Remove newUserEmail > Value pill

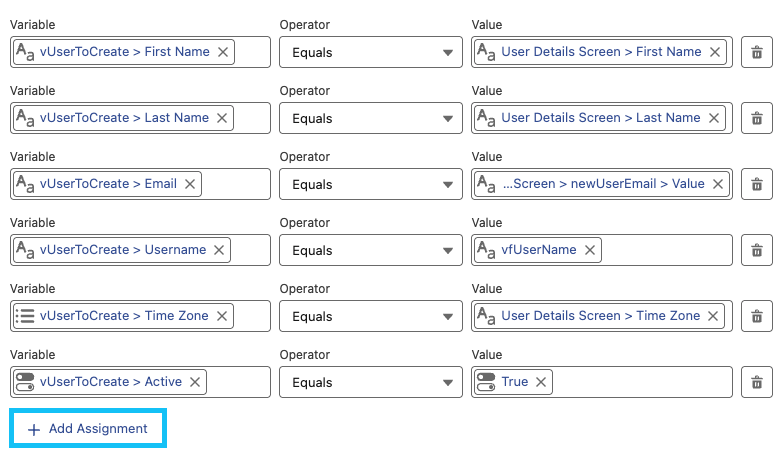coord(717,184)
